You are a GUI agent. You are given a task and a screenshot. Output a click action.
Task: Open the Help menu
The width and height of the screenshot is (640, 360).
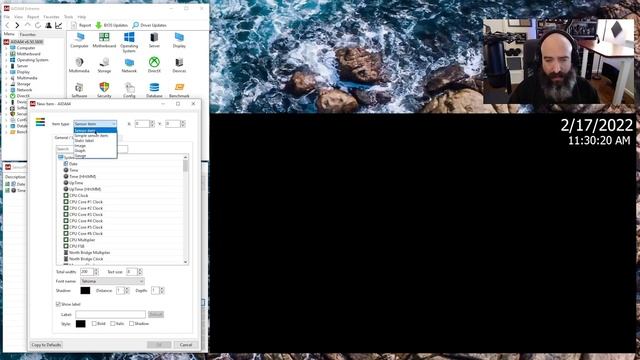82,17
